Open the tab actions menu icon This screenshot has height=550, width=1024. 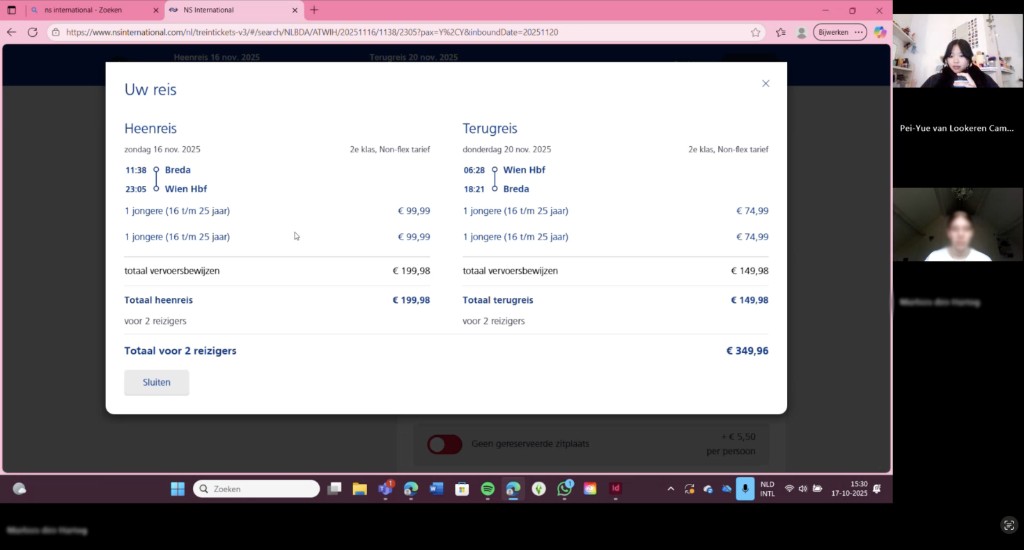pyautogui.click(x=12, y=10)
